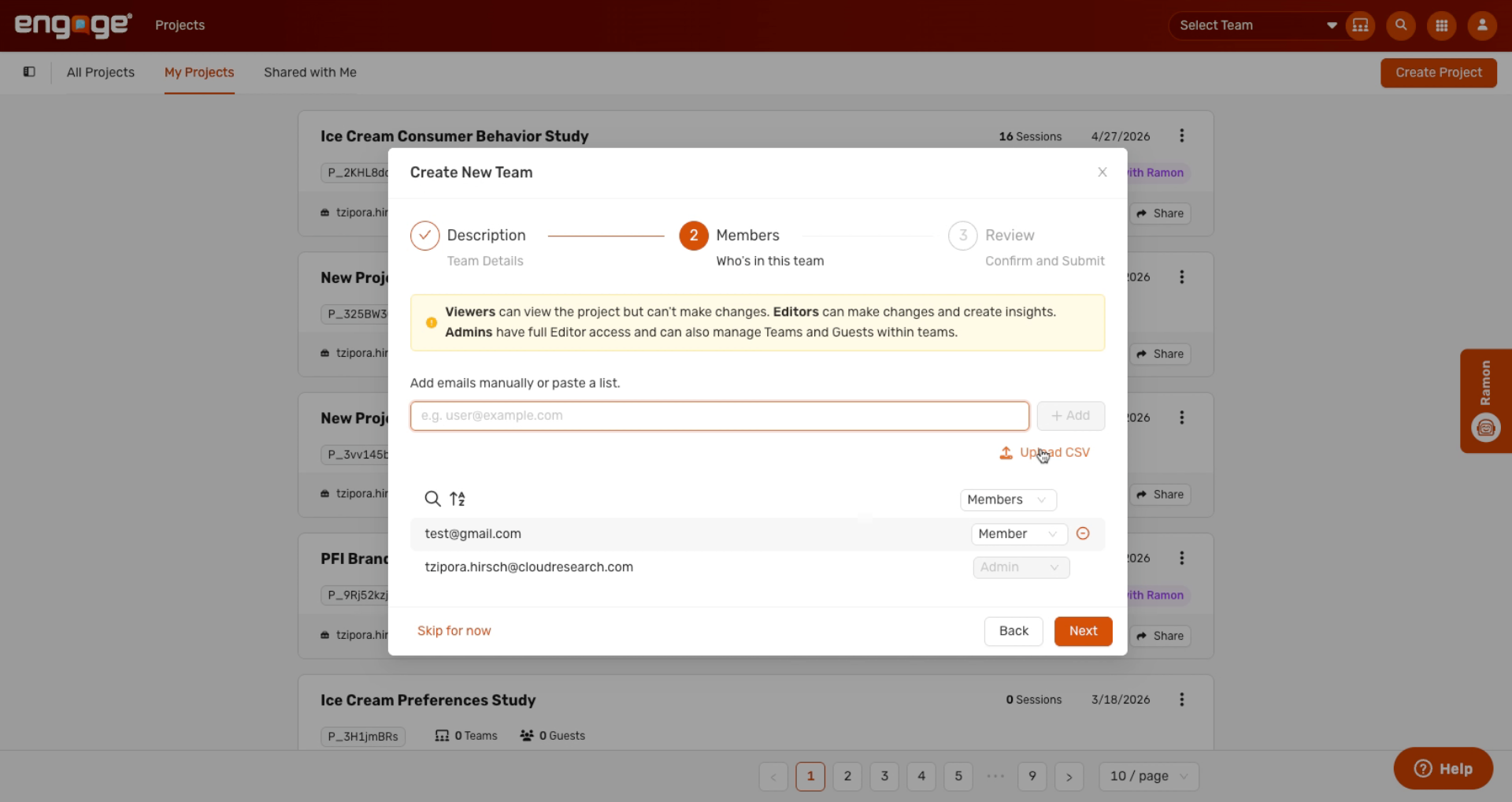Open the Select Team dropdown
This screenshot has height=802, width=1512.
pyautogui.click(x=1258, y=25)
